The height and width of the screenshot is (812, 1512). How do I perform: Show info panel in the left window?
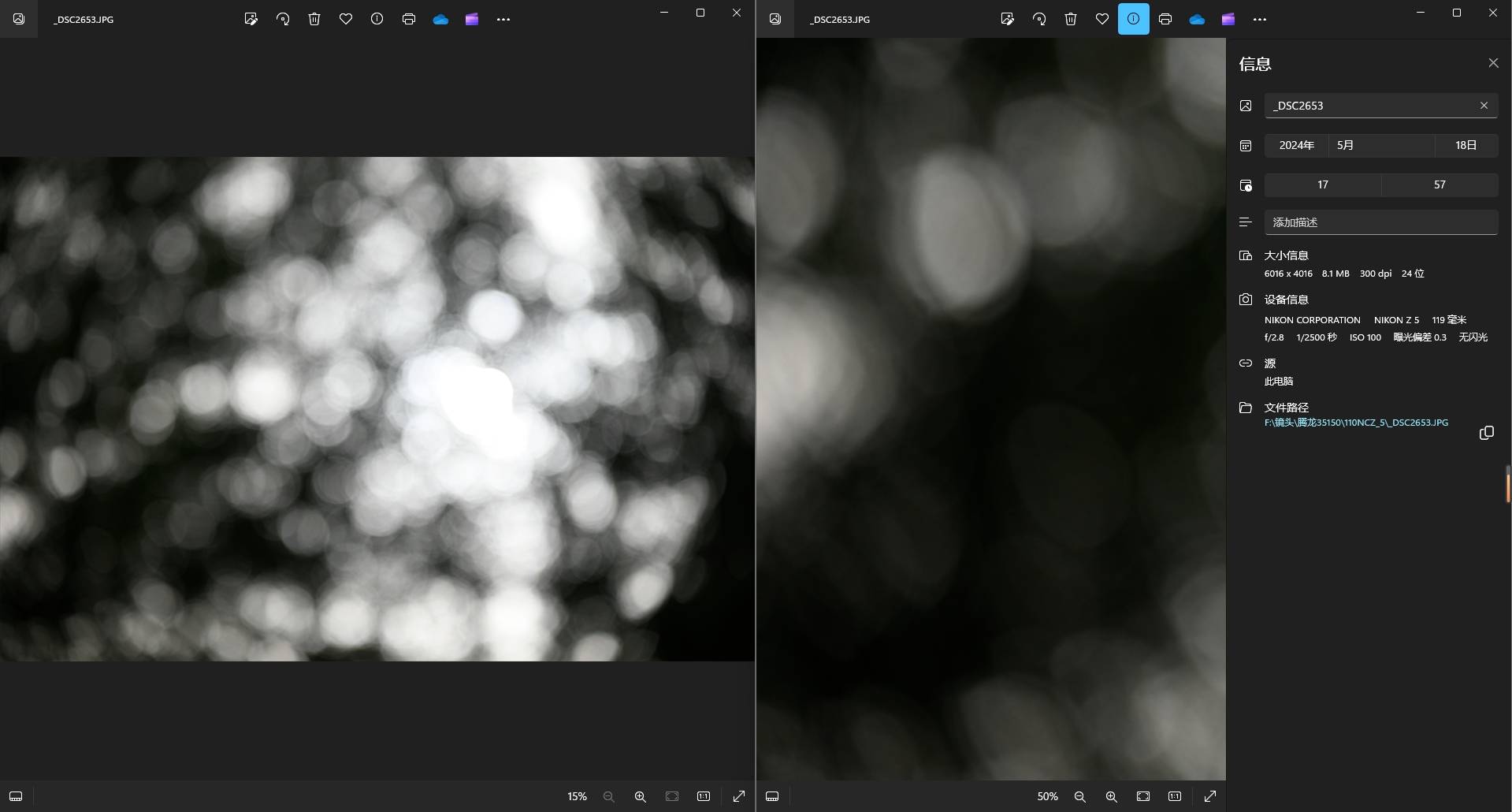pos(377,19)
